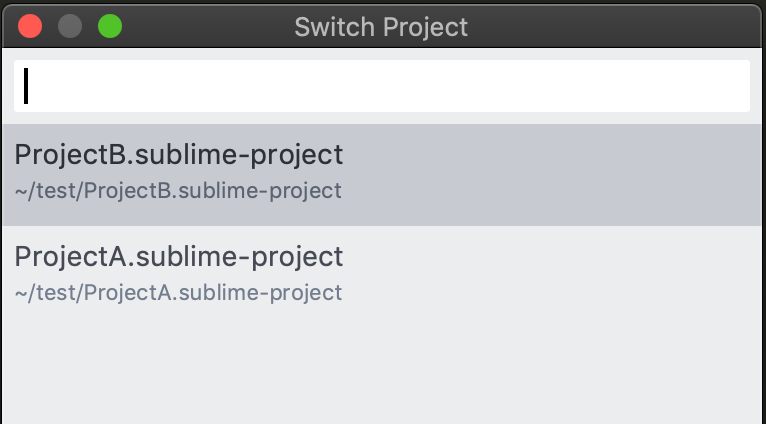Click the green zoom window button

point(109,26)
